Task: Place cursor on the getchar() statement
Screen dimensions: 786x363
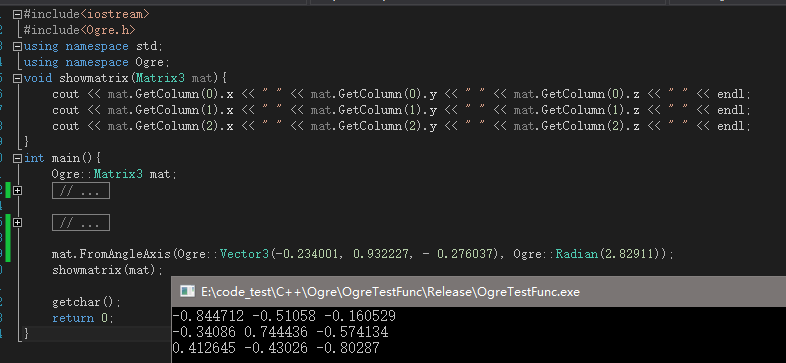Action: point(87,302)
